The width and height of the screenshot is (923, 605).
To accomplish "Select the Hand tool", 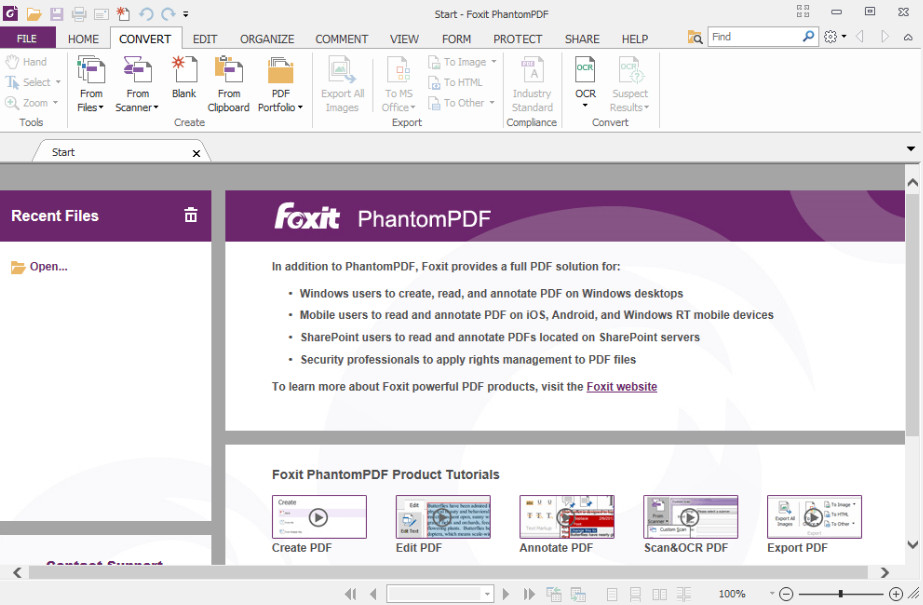I will point(26,62).
